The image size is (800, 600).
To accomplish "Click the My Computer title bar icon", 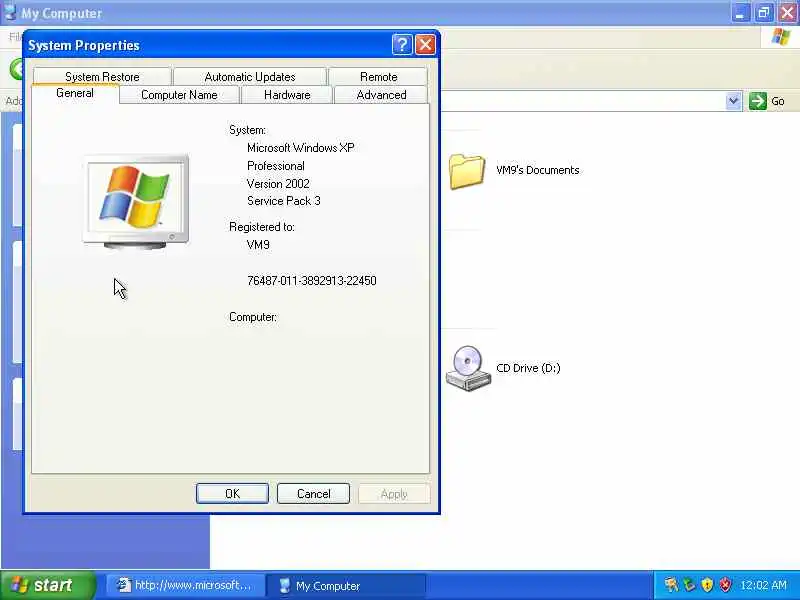I will [10, 12].
